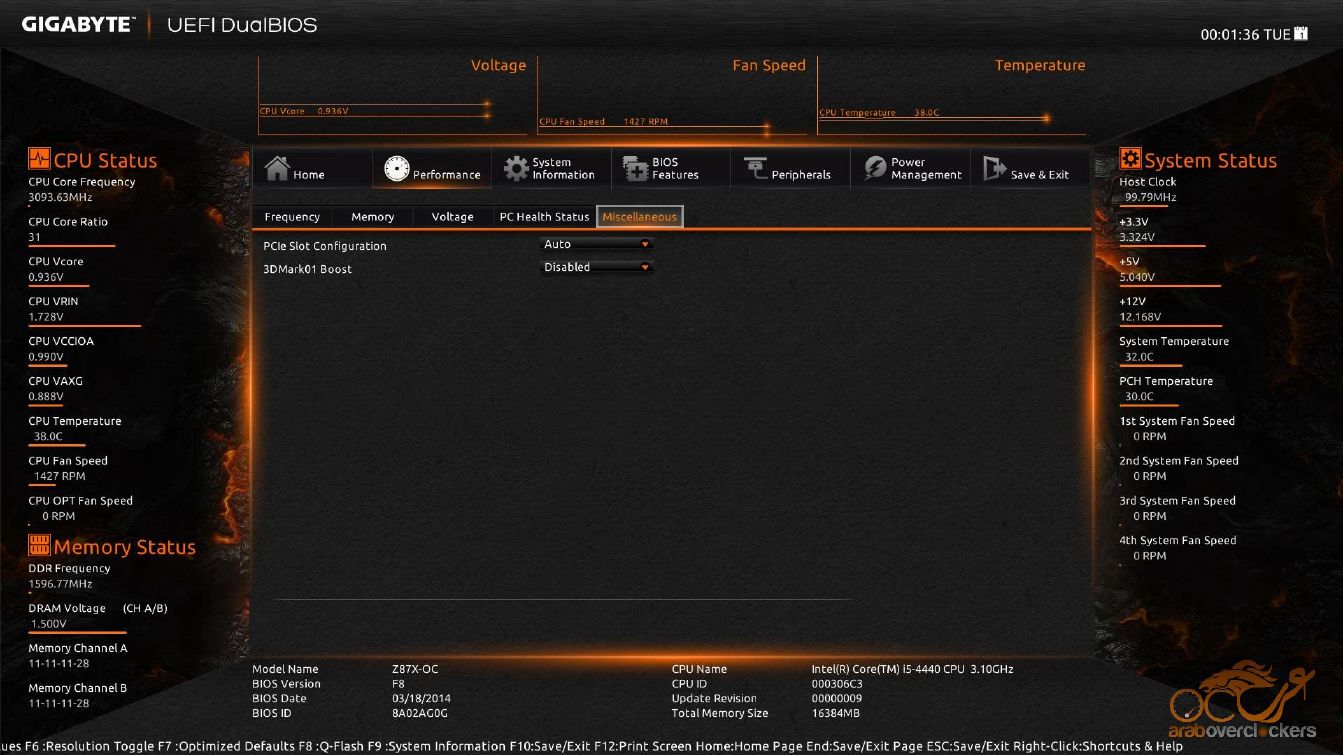Open the PCIe Slot Configuration dropdown
The width and height of the screenshot is (1343, 755).
(597, 245)
